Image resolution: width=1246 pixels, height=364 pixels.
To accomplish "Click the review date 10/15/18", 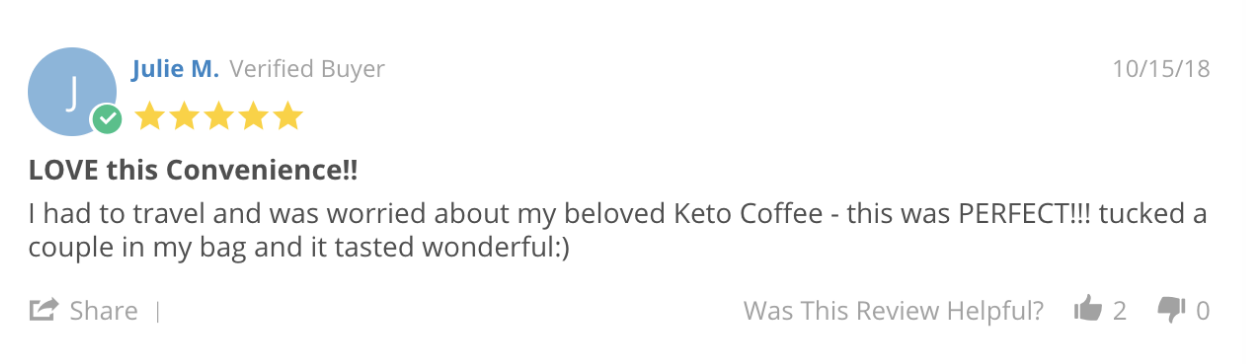I will coord(1161,69).
